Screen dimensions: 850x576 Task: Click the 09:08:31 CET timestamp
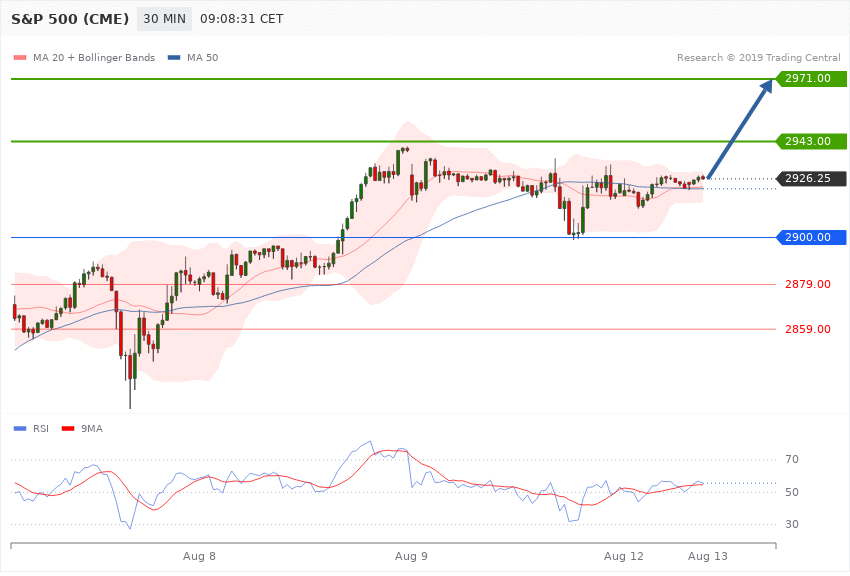click(241, 19)
